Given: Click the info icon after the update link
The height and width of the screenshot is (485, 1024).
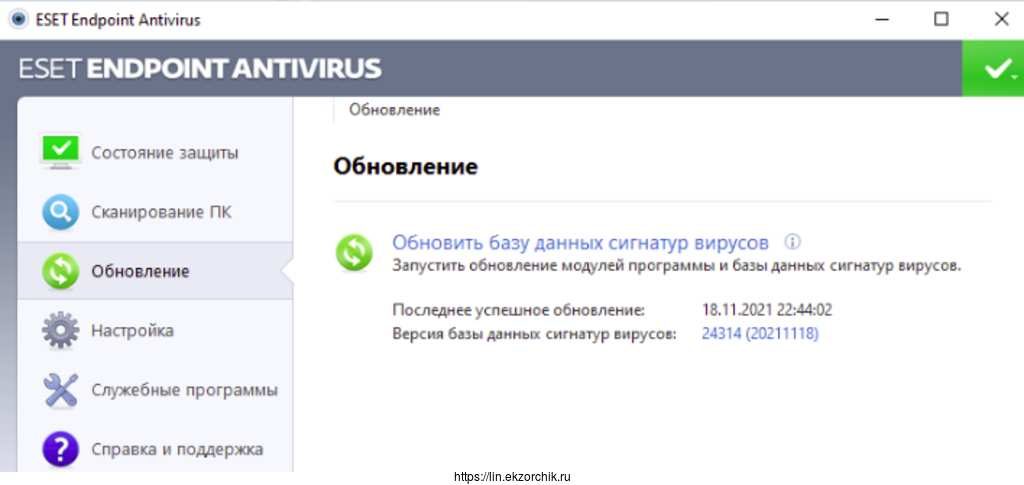Looking at the screenshot, I should coord(792,242).
